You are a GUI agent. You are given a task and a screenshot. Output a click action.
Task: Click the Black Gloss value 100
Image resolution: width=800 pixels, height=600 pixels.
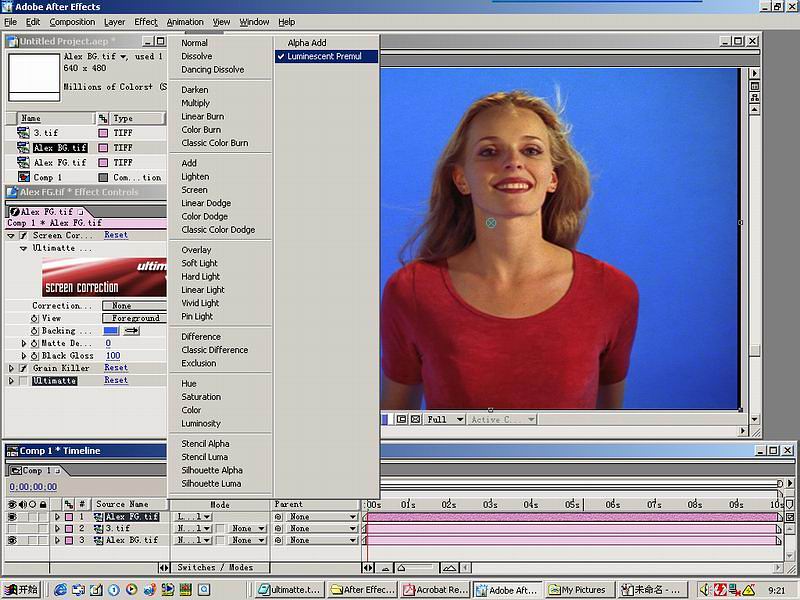pos(113,356)
